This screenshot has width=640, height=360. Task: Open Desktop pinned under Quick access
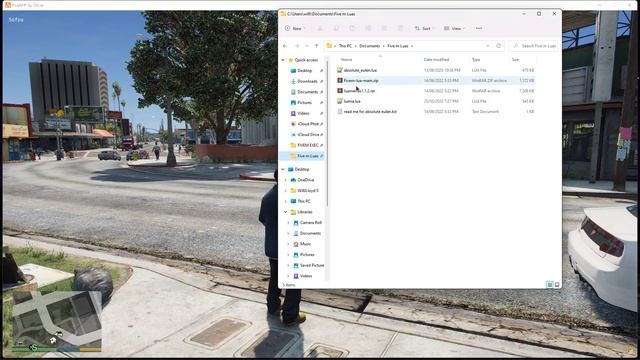tap(304, 71)
